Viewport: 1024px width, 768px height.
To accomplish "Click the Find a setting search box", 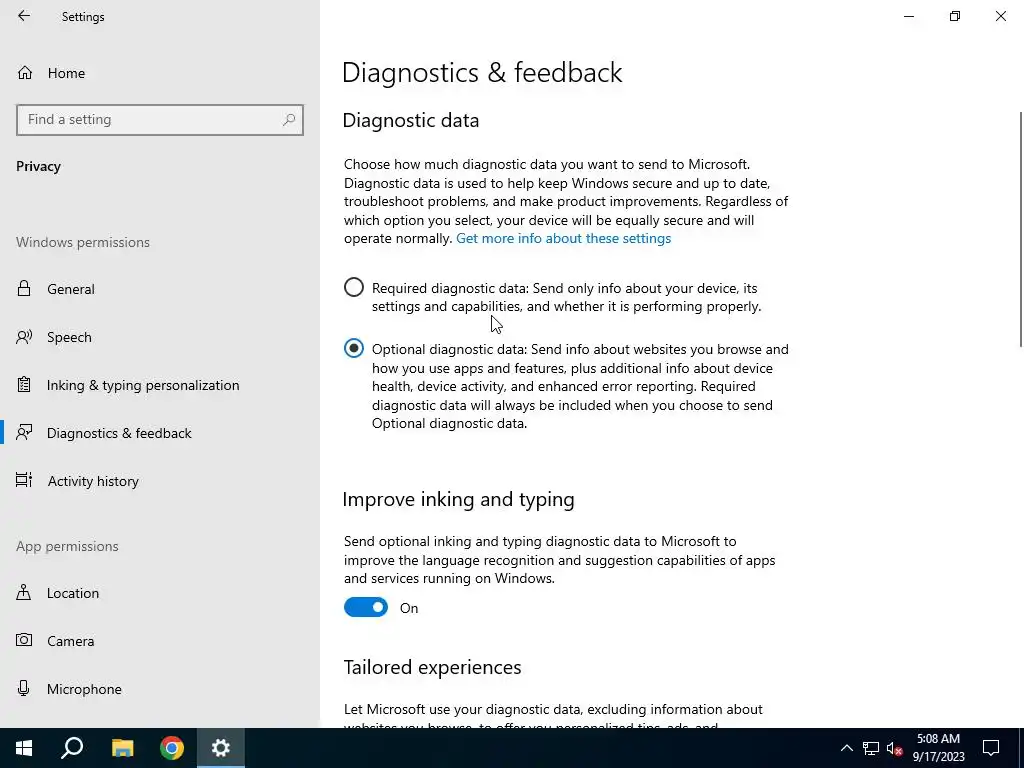I will point(160,120).
